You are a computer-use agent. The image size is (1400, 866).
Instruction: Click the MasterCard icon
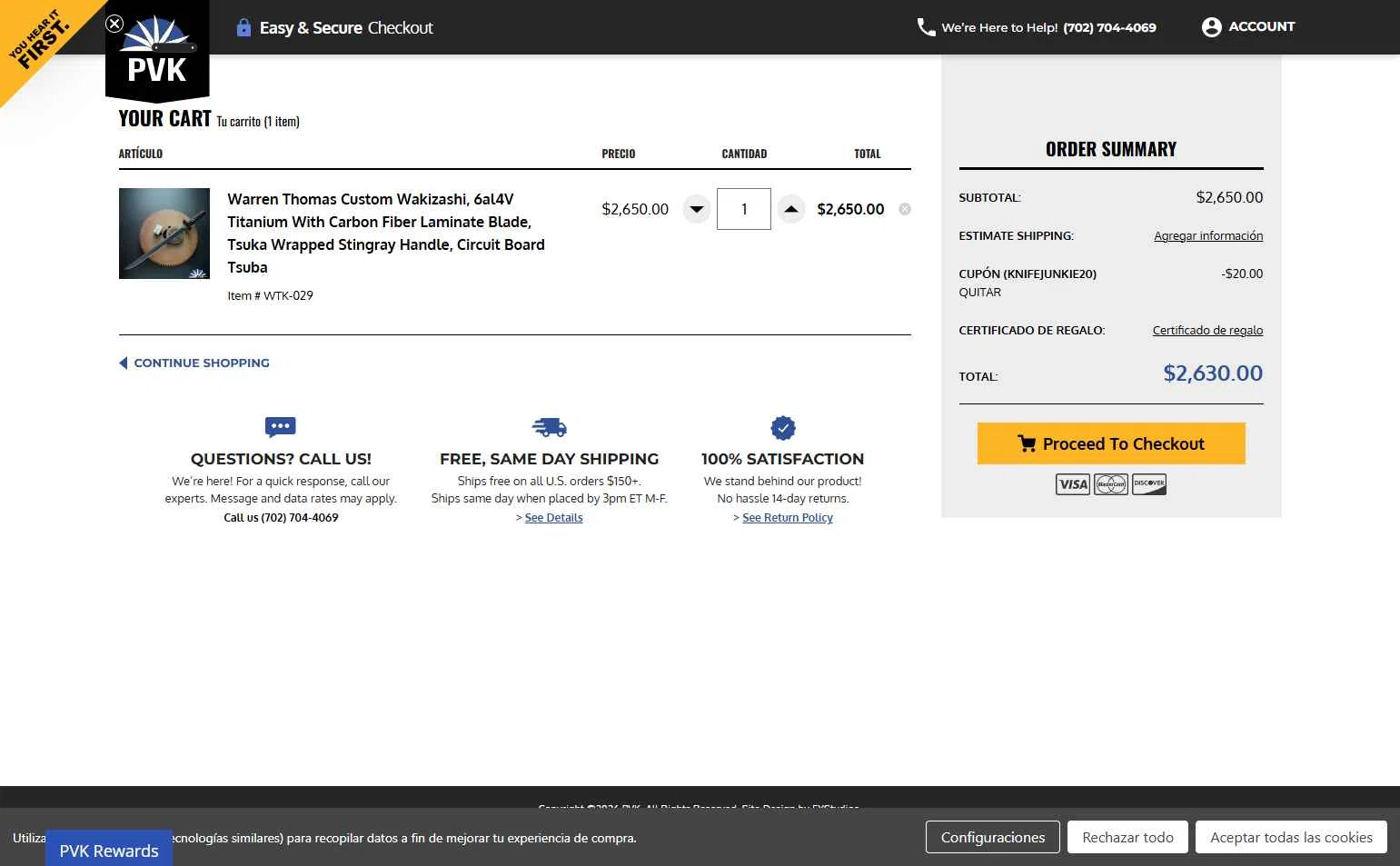(1111, 484)
